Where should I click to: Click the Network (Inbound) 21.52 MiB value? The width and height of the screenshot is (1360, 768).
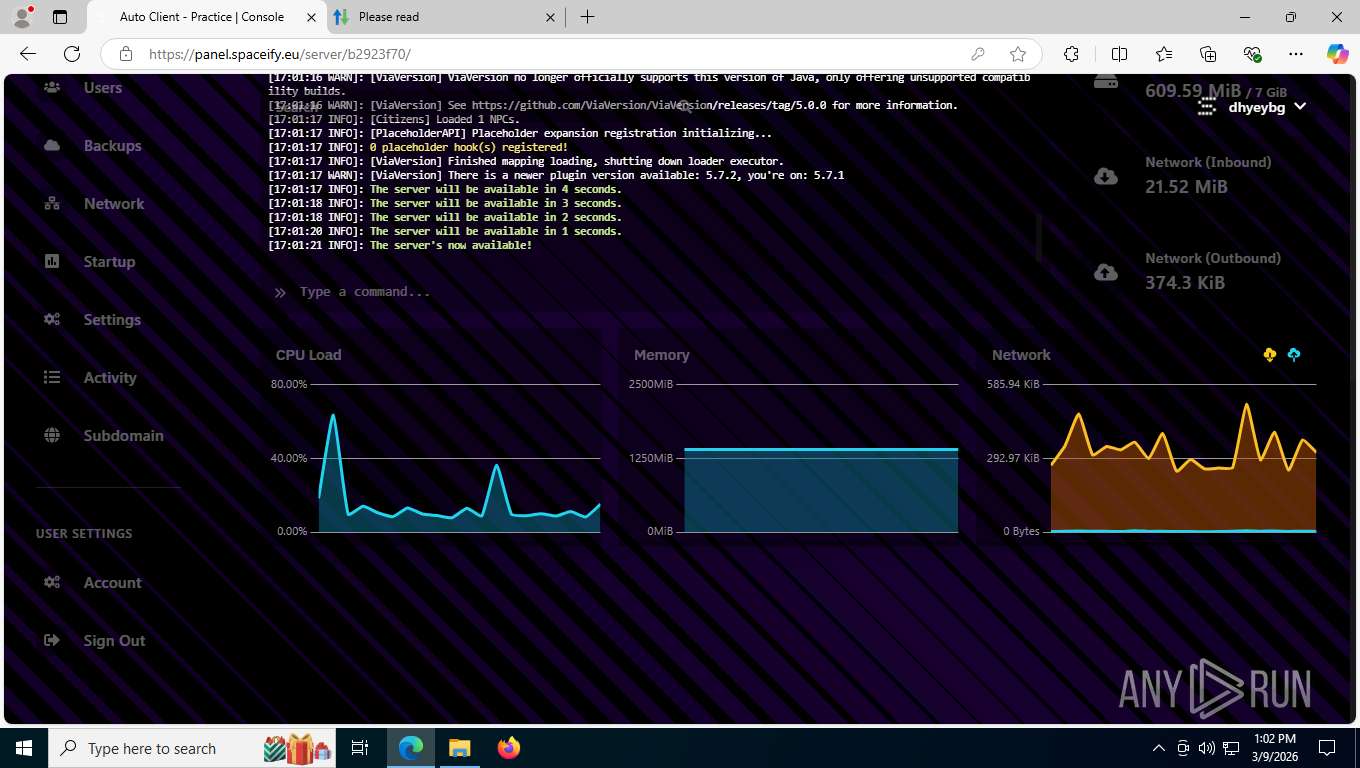coord(1186,187)
